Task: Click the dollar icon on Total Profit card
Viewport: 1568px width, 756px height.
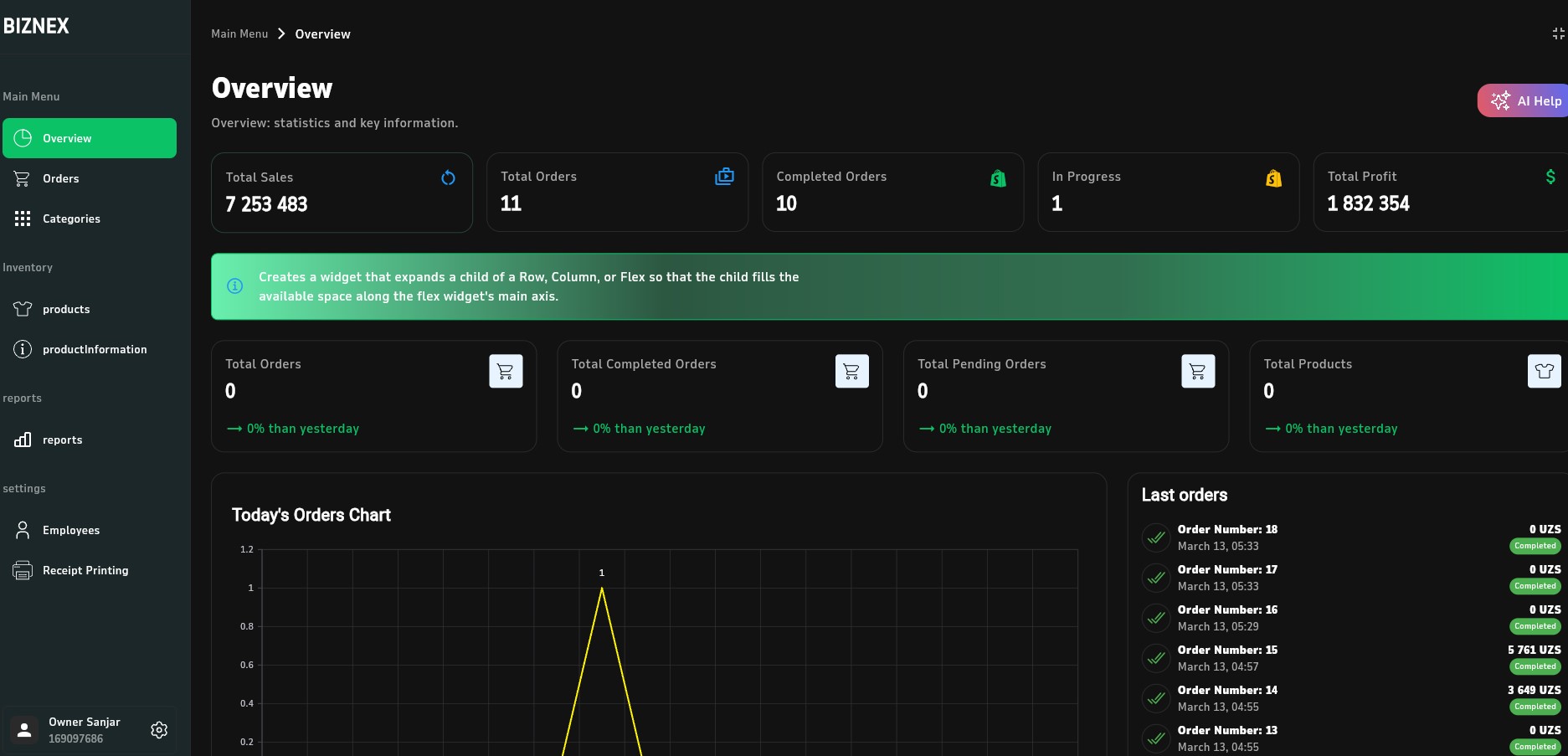Action: 1550,177
